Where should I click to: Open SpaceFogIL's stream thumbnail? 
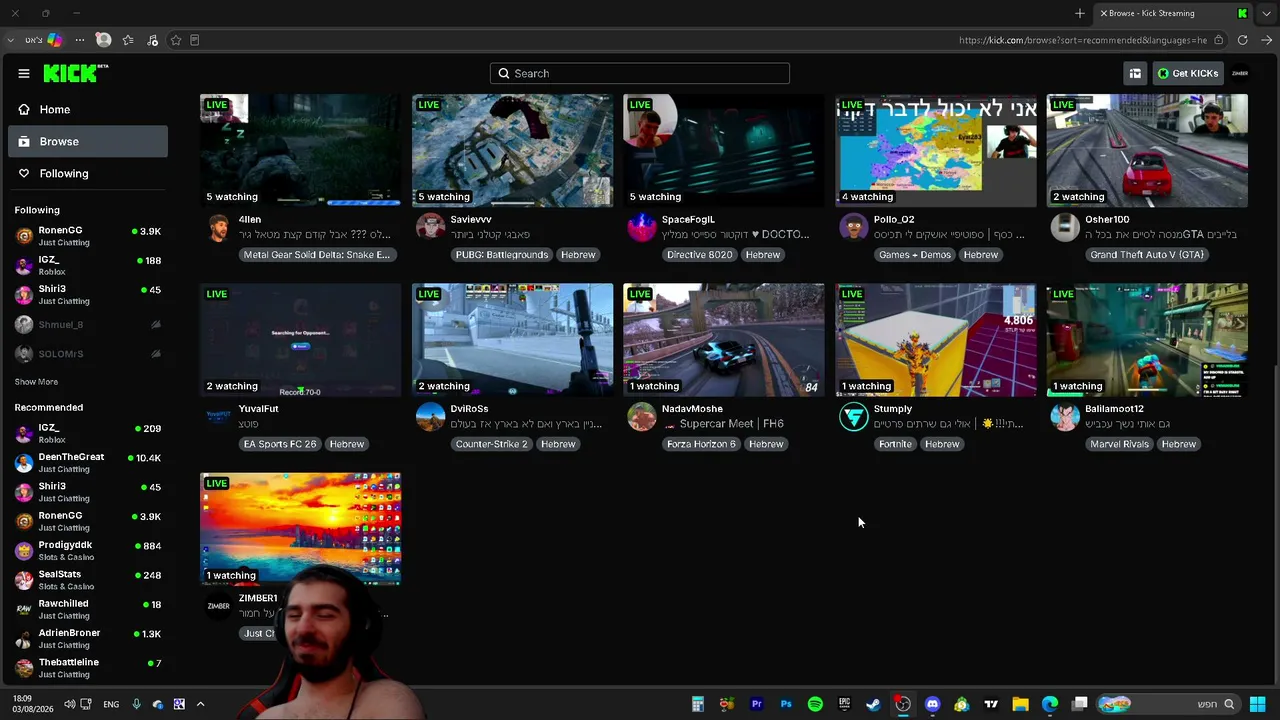[x=724, y=150]
